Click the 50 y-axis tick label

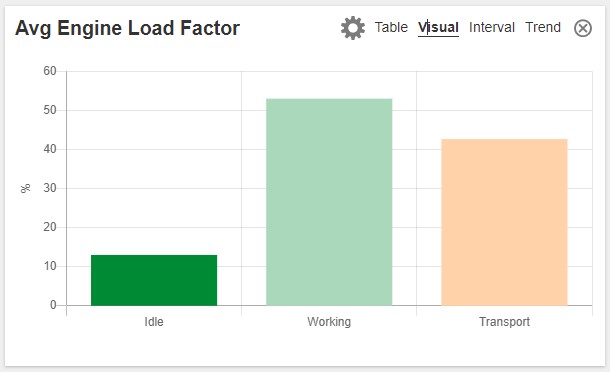50,110
